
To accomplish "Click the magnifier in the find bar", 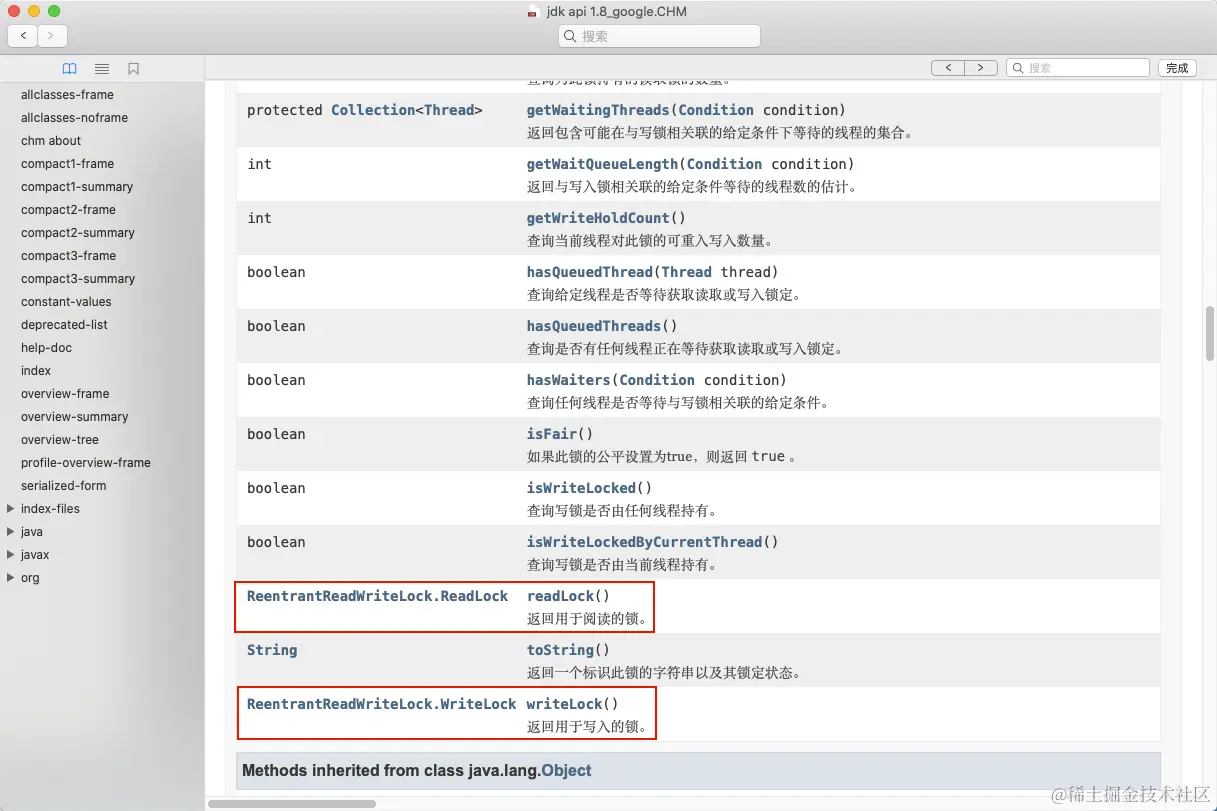I will 1018,68.
